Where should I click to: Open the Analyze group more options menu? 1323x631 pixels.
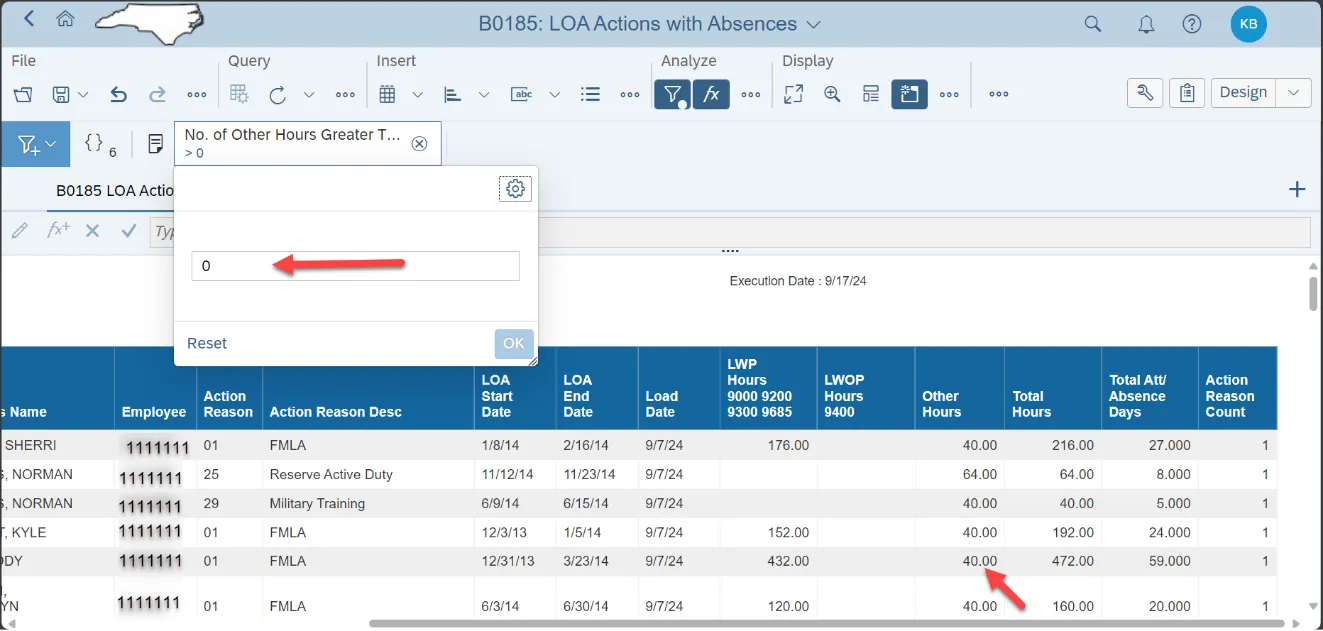(x=751, y=94)
